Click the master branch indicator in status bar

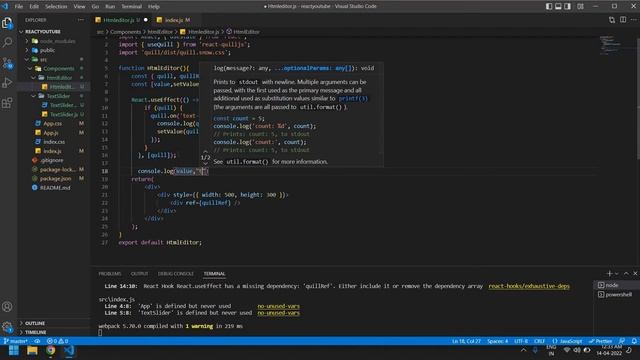(x=16, y=341)
